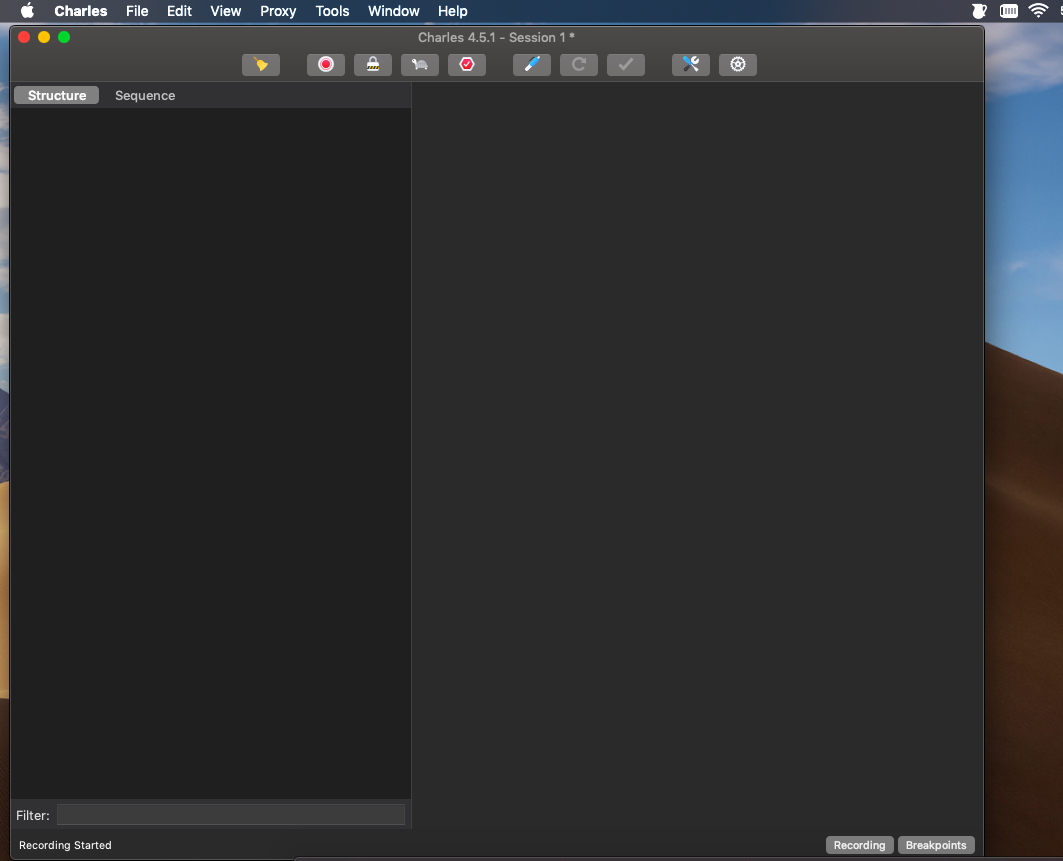Open the Charles application menu
Image resolution: width=1063 pixels, height=861 pixels.
coord(81,11)
